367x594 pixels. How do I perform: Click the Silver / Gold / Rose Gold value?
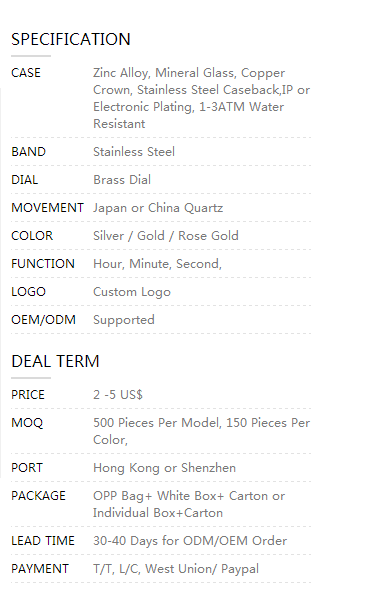point(166,236)
